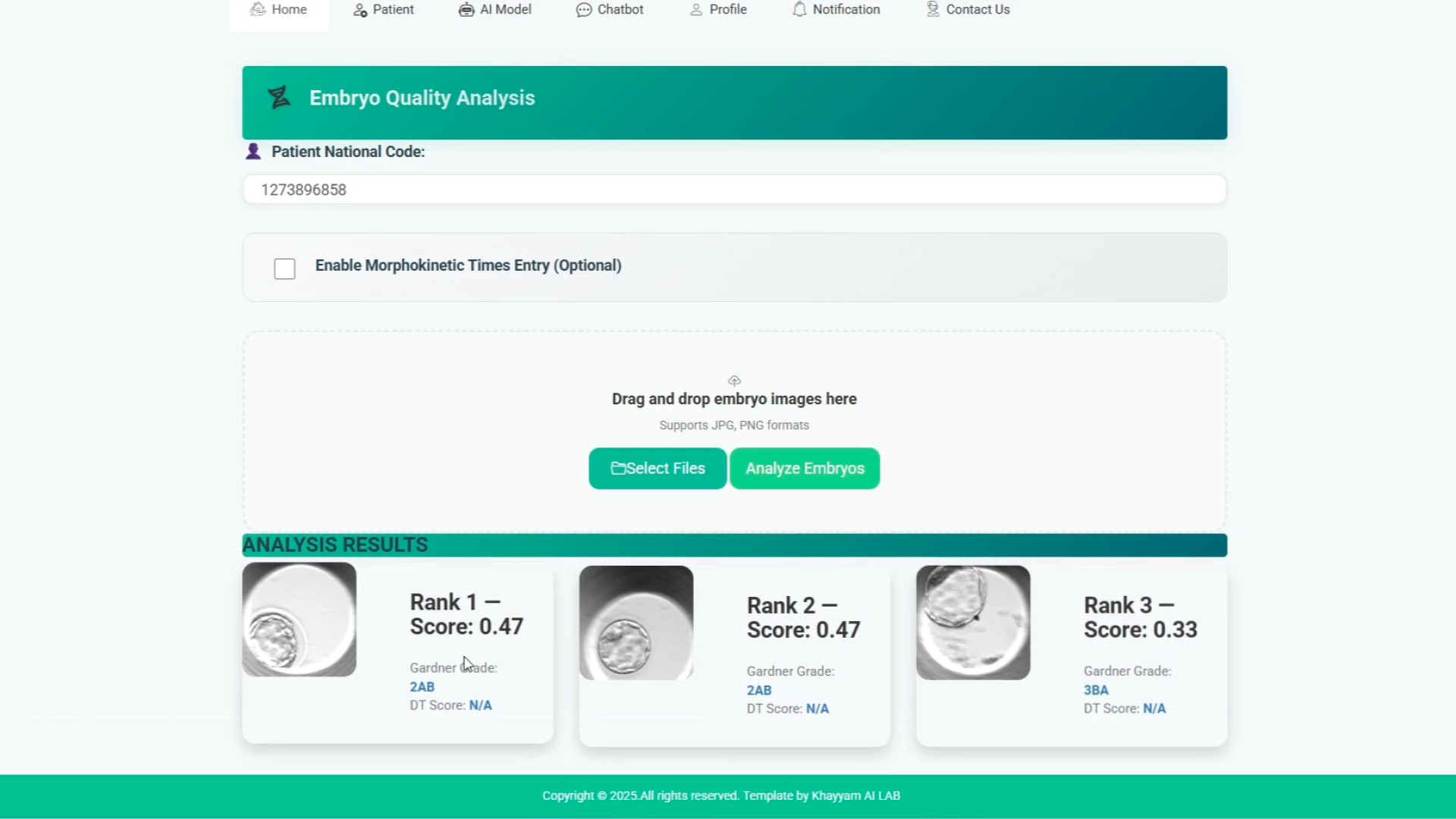Click the 3BA Gardner Grade value
The height and width of the screenshot is (819, 1456).
pyautogui.click(x=1096, y=690)
